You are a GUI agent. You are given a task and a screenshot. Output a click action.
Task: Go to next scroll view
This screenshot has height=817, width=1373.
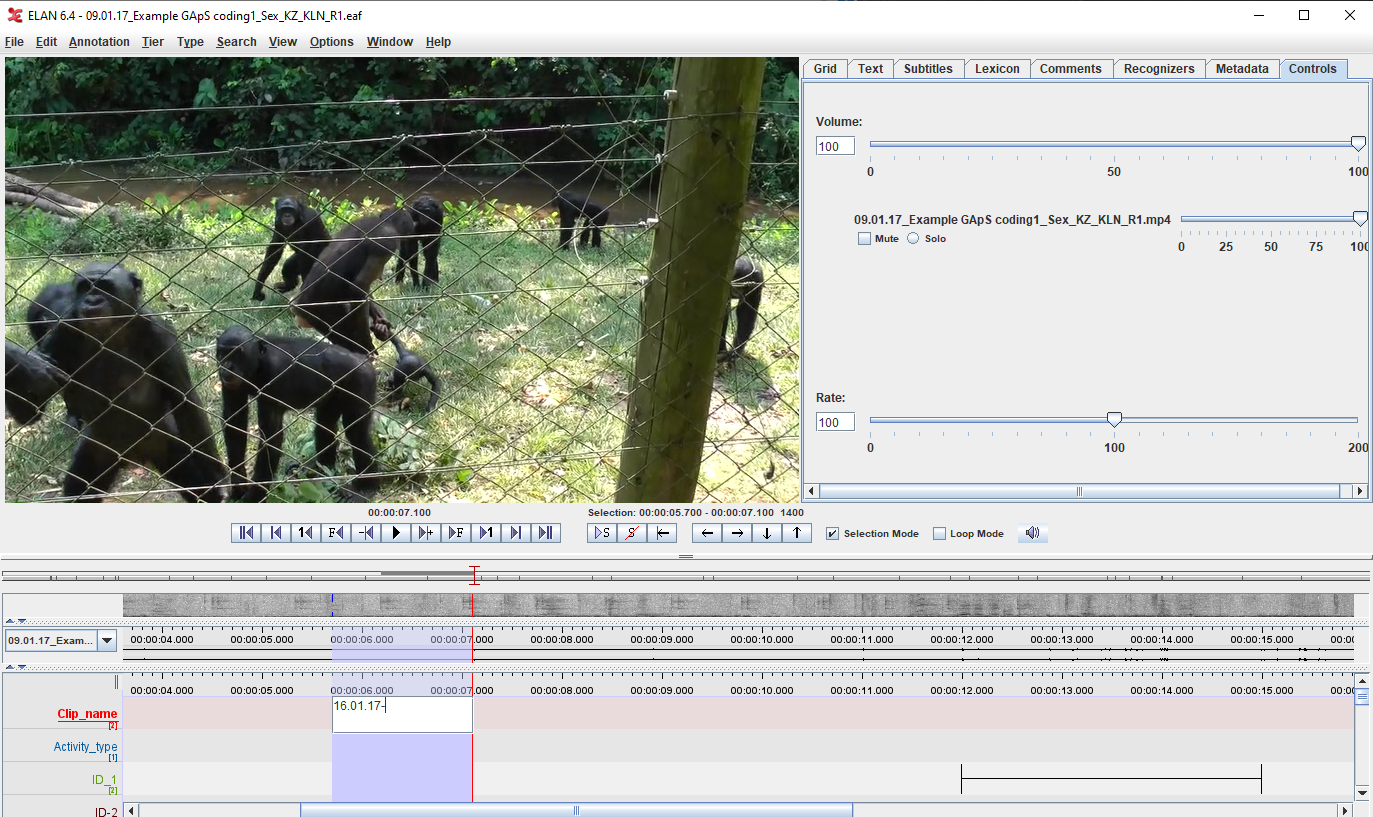516,533
